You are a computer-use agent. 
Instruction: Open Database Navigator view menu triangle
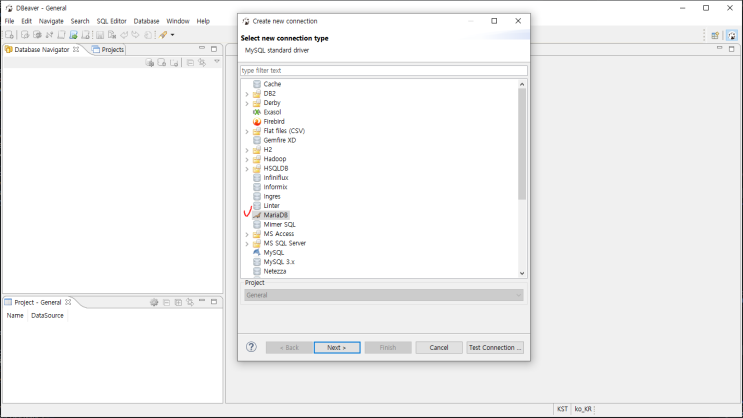coord(217,62)
